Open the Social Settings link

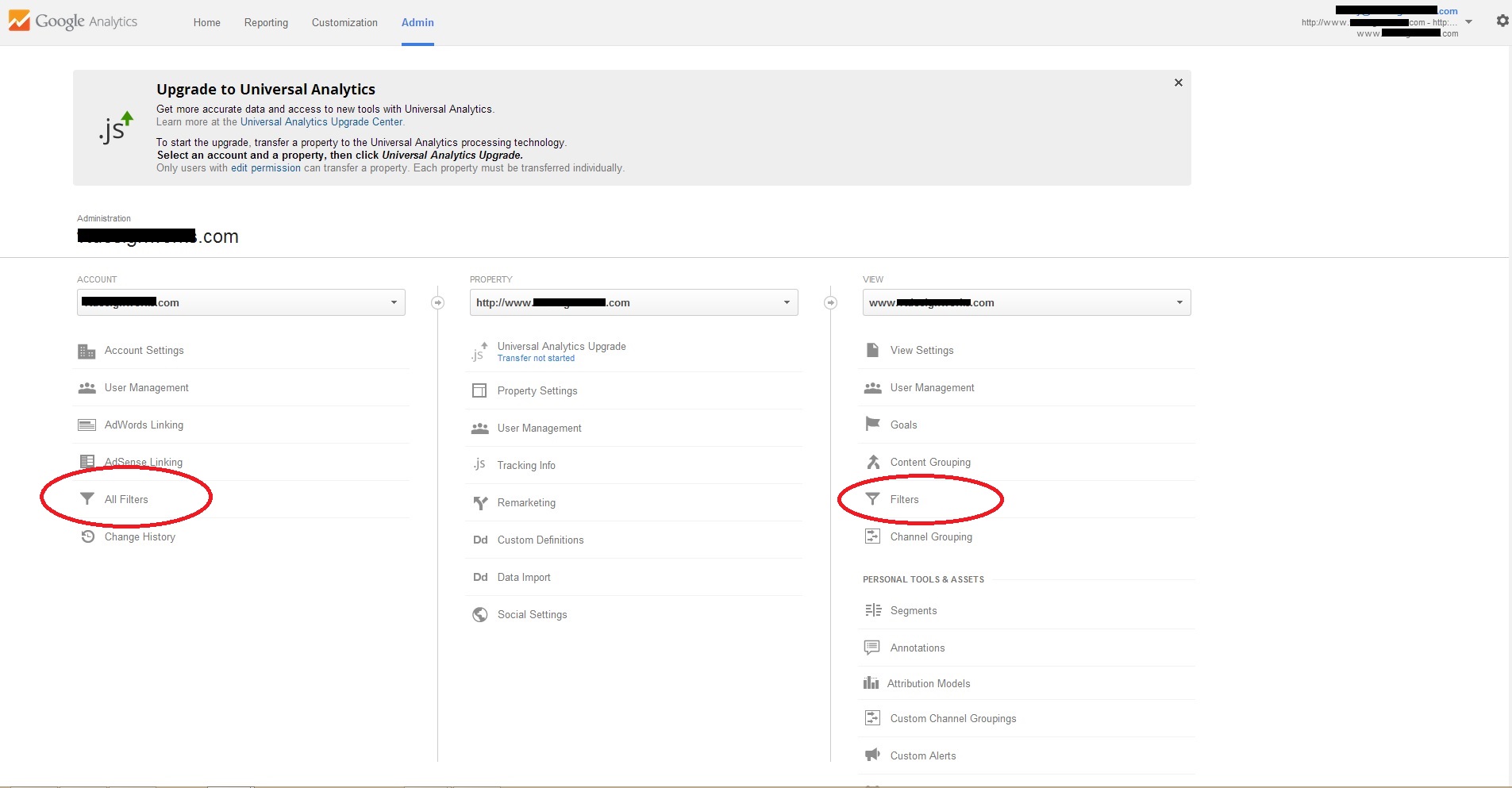pyautogui.click(x=533, y=615)
